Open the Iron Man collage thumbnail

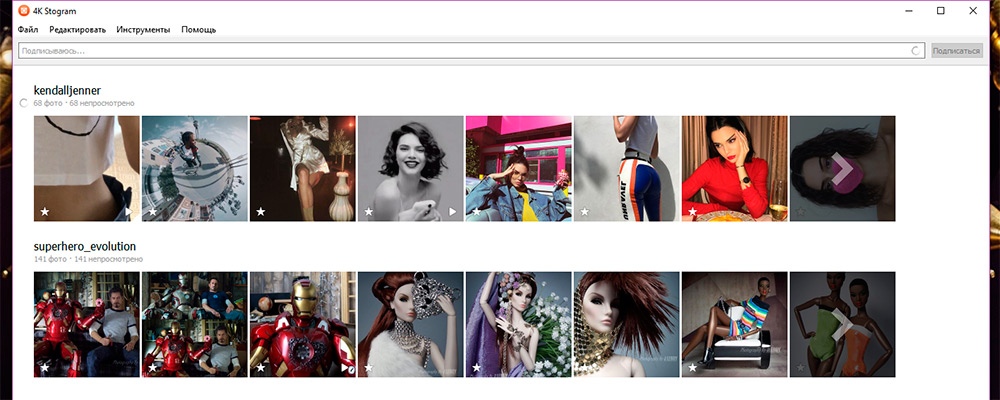pos(195,325)
